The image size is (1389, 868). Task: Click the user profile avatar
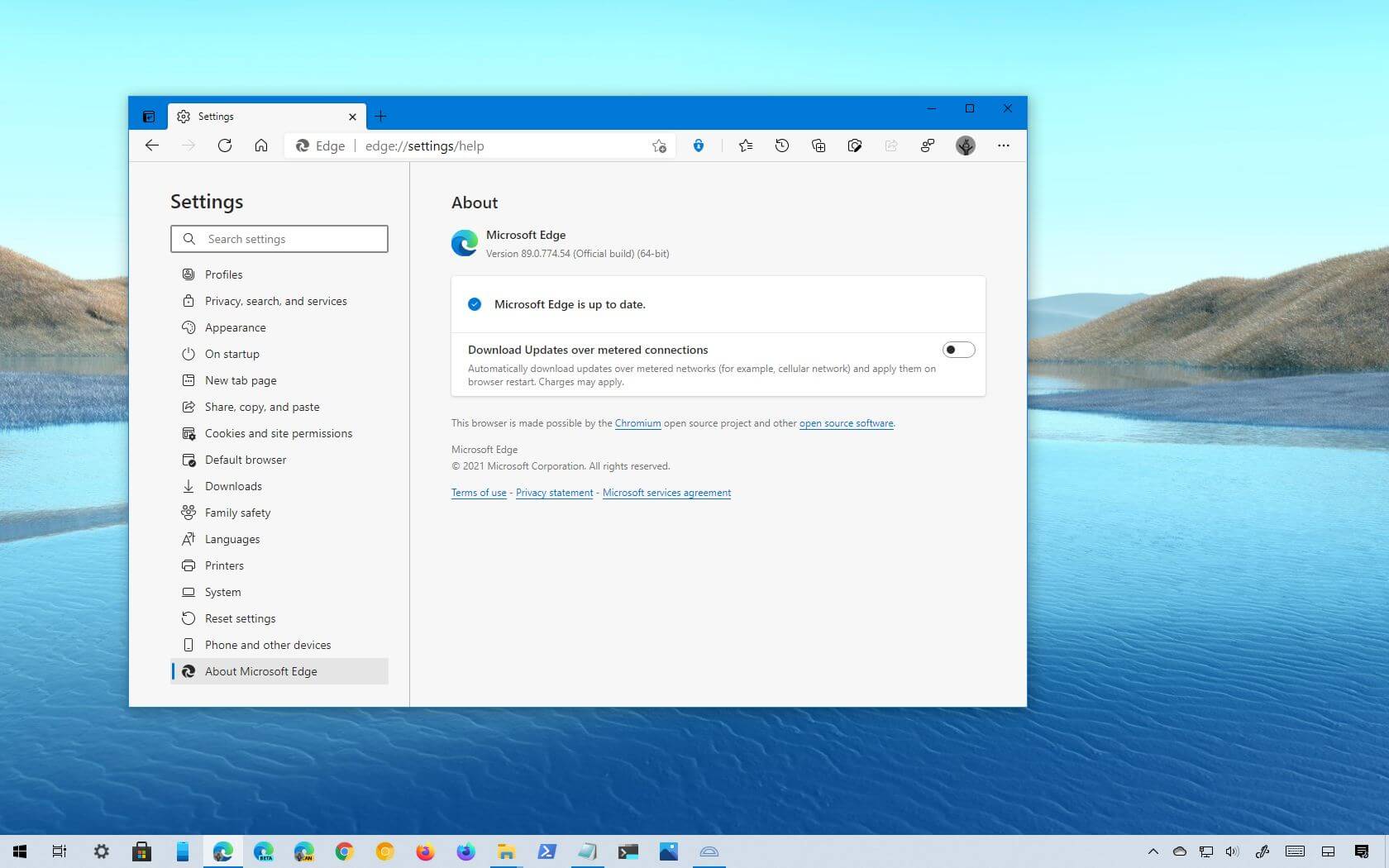point(965,145)
